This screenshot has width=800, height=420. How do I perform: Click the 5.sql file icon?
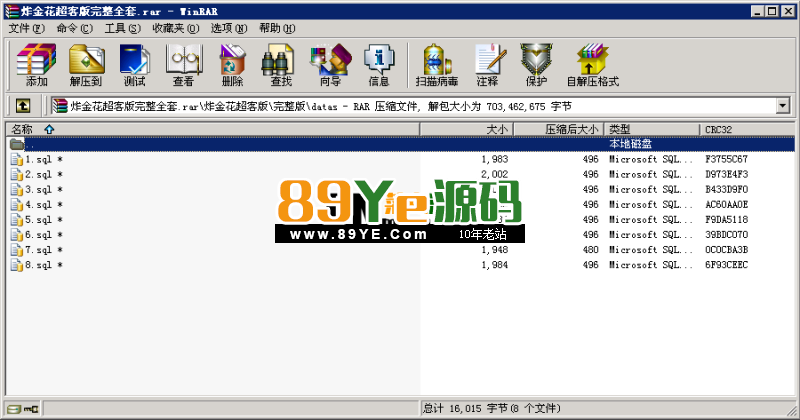tap(17, 219)
